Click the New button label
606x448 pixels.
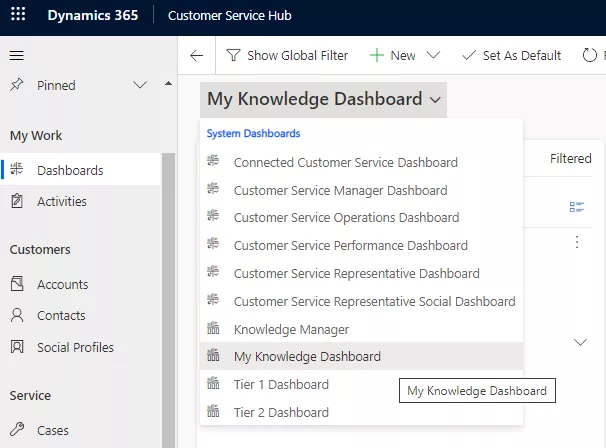click(x=403, y=55)
